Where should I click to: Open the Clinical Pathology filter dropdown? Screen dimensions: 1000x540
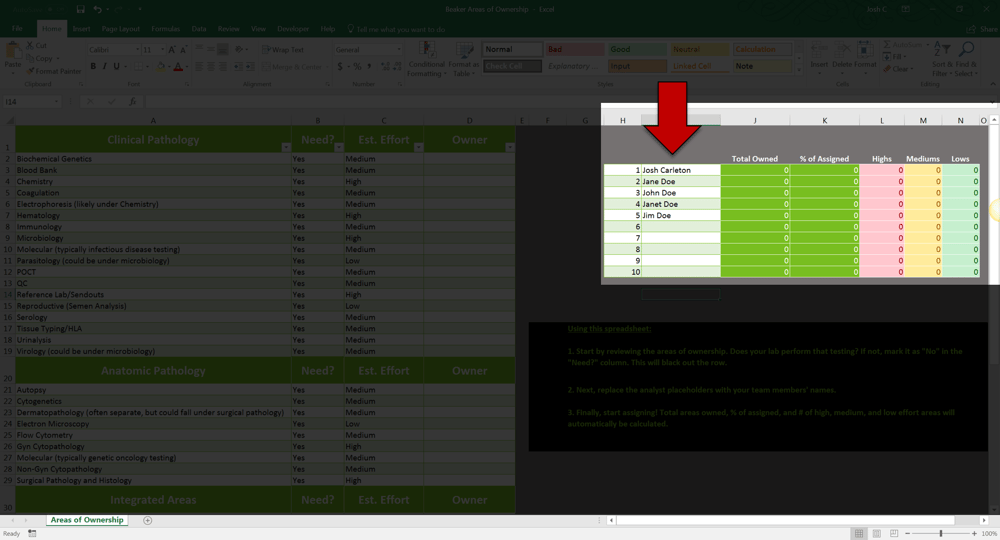(x=286, y=147)
